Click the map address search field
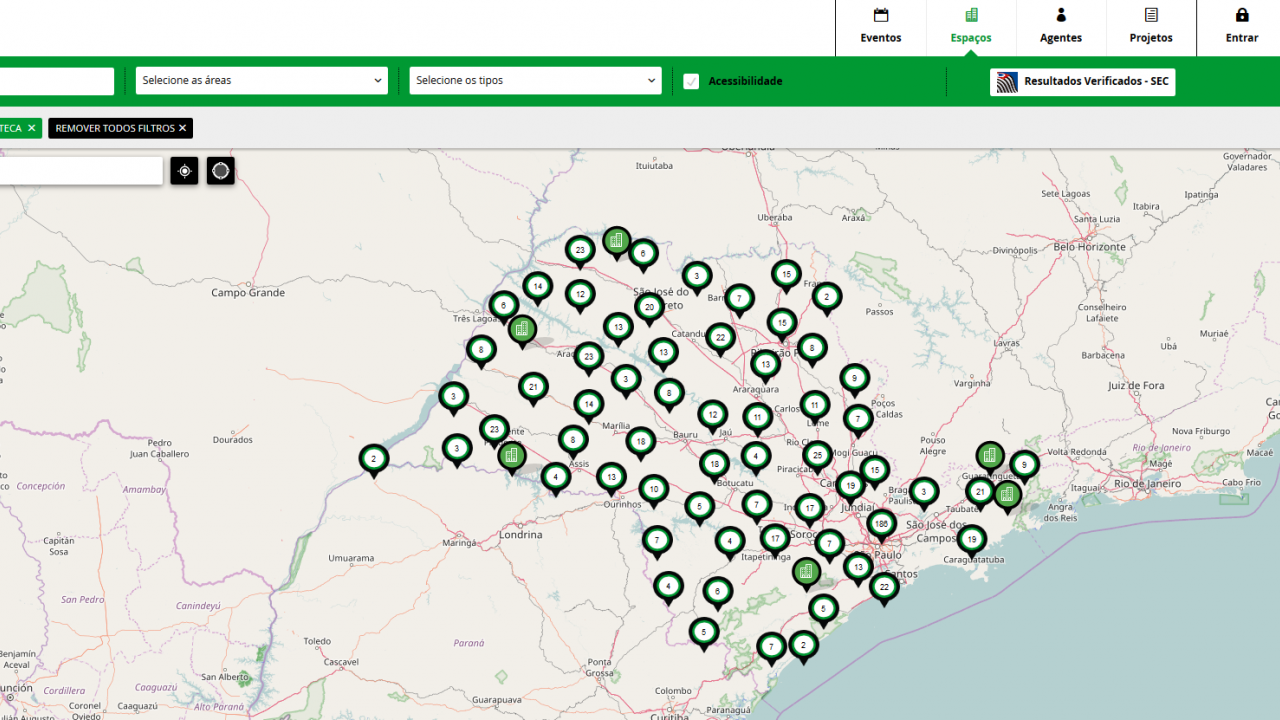 point(81,171)
